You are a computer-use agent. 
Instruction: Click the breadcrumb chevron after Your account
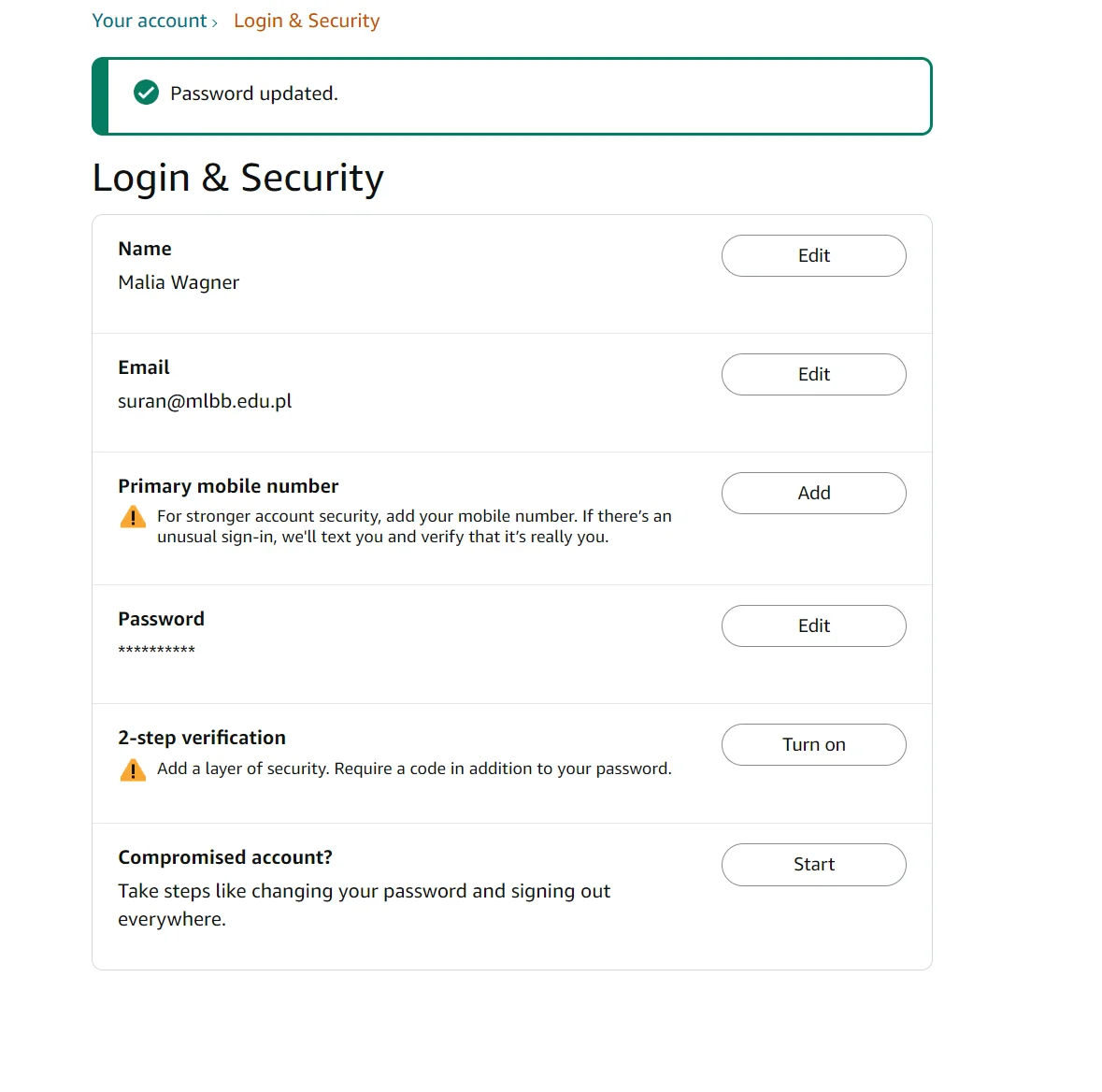(x=214, y=23)
